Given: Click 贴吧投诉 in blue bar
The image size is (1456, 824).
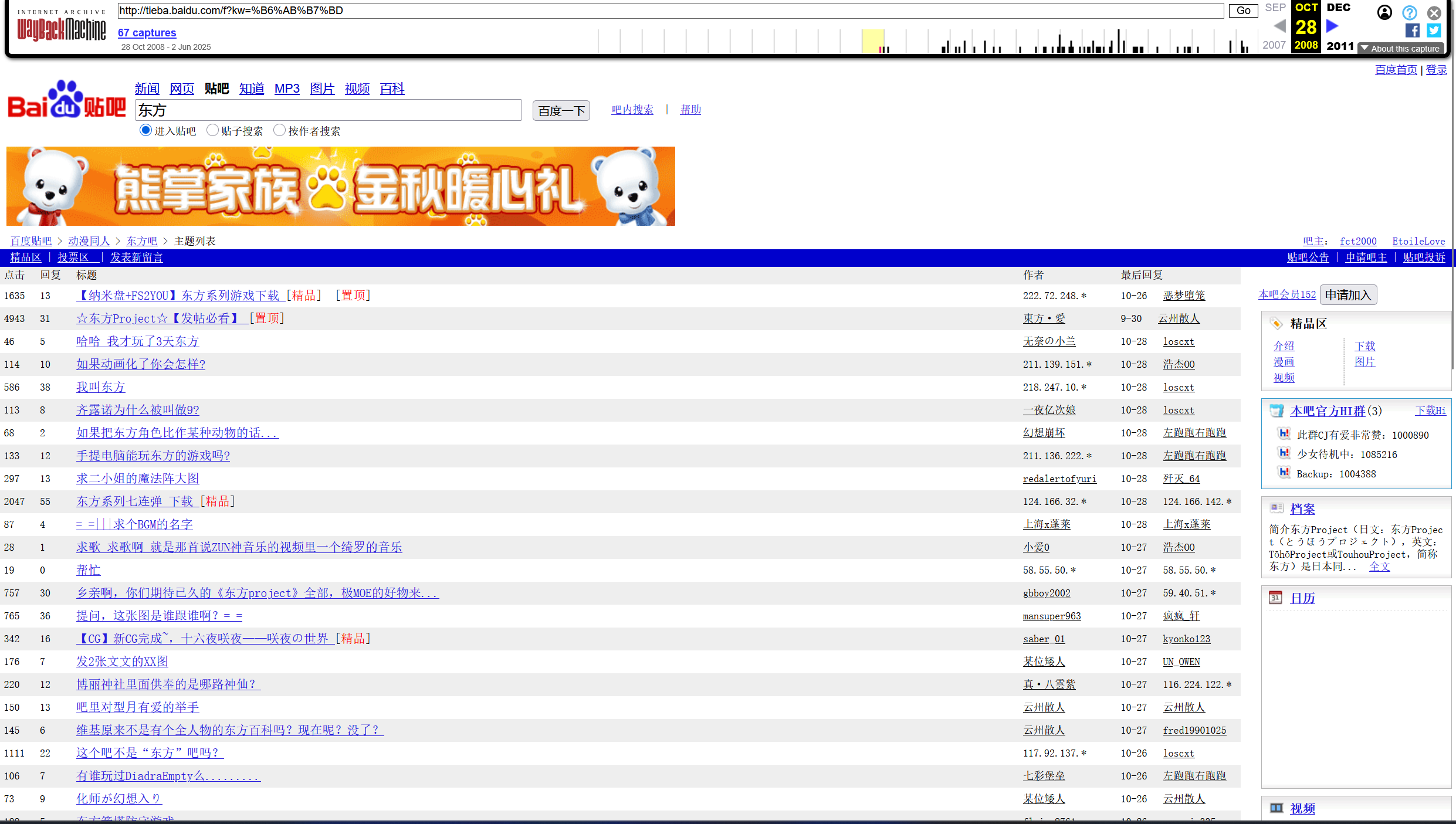Looking at the screenshot, I should (1424, 257).
